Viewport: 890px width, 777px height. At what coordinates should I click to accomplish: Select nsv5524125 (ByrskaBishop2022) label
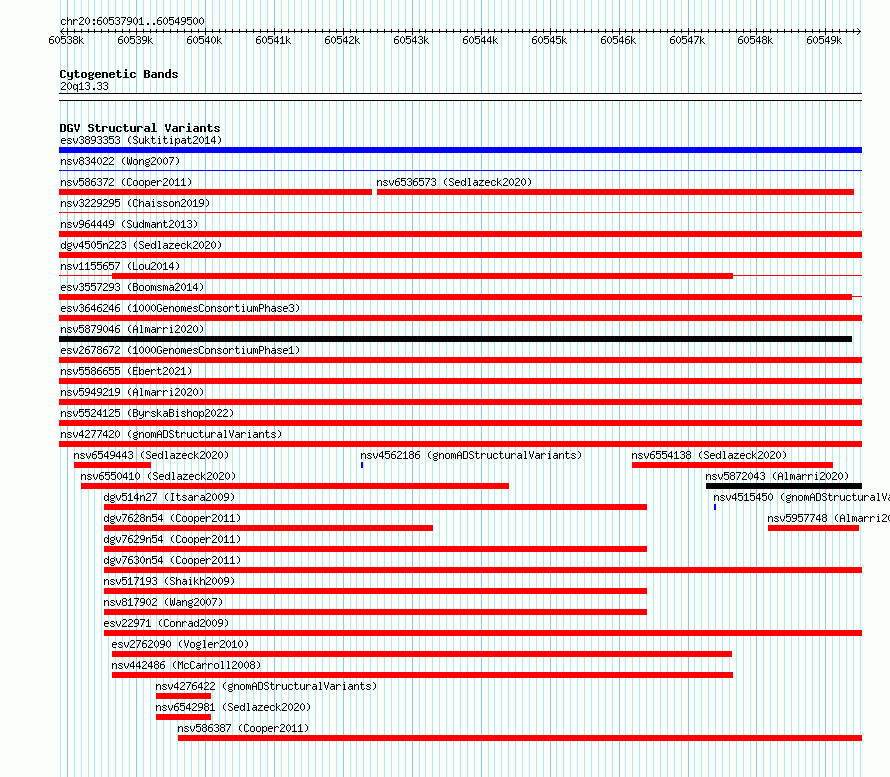[147, 413]
